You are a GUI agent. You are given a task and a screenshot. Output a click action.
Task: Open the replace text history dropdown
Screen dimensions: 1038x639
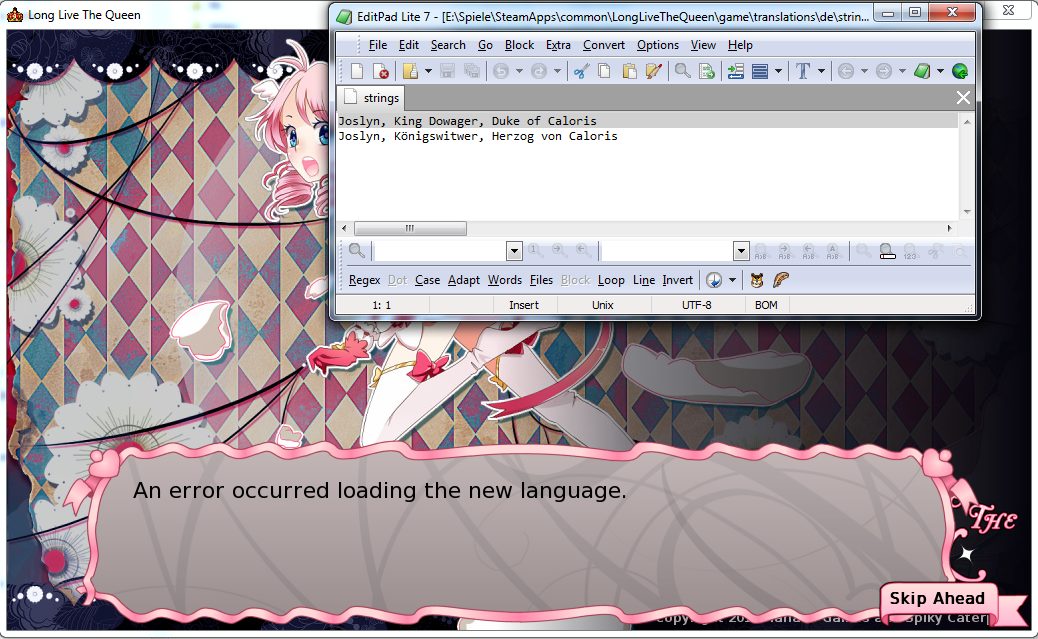pyautogui.click(x=741, y=251)
